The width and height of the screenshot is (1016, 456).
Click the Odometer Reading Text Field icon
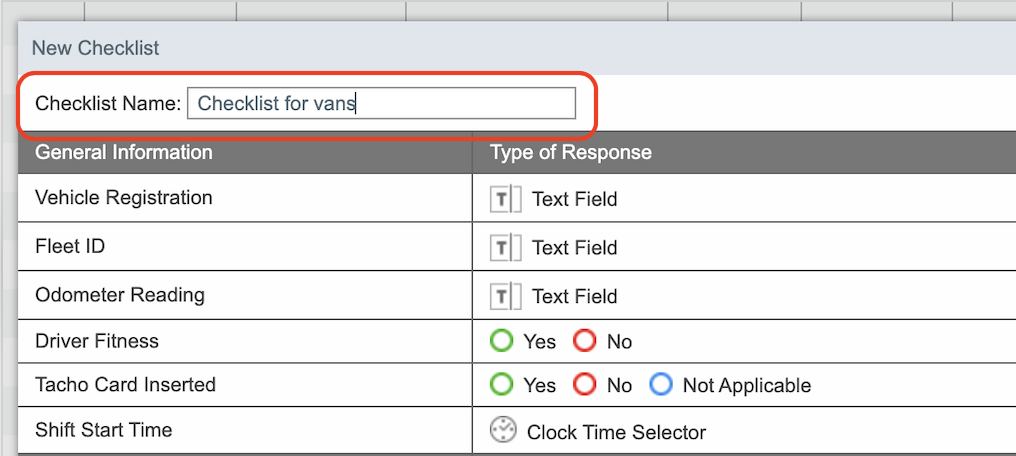pos(505,296)
